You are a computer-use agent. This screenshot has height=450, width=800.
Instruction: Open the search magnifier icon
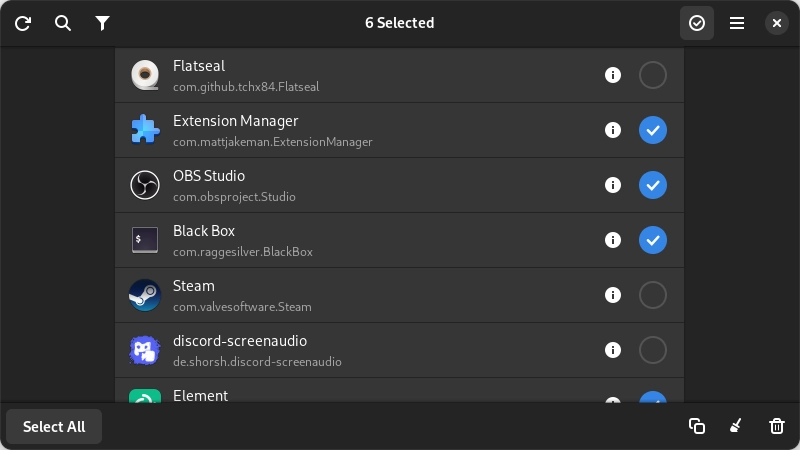tap(63, 23)
